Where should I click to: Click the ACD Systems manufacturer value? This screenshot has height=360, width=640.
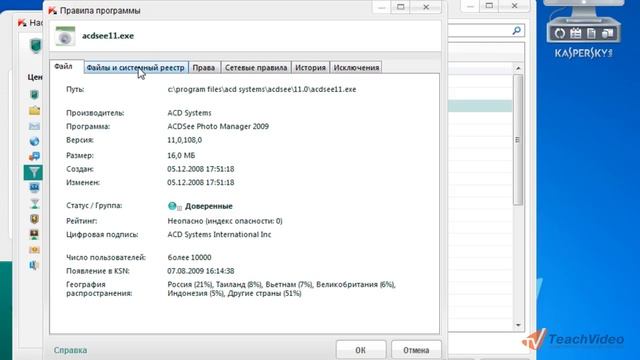click(189, 113)
